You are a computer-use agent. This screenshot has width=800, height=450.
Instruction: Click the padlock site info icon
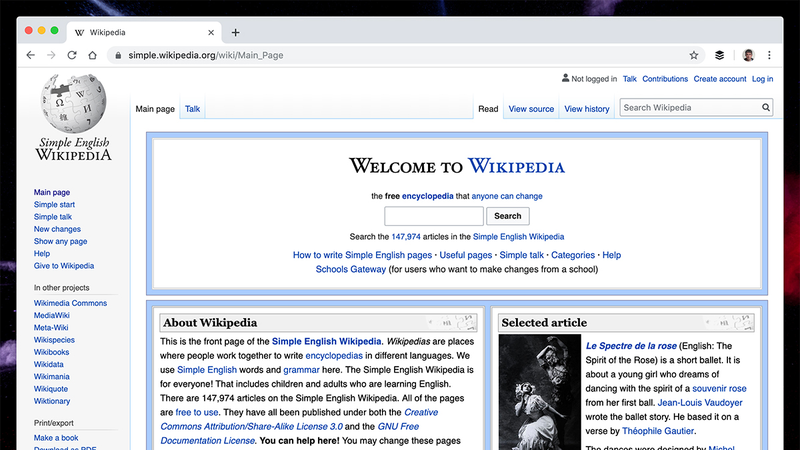coord(118,55)
